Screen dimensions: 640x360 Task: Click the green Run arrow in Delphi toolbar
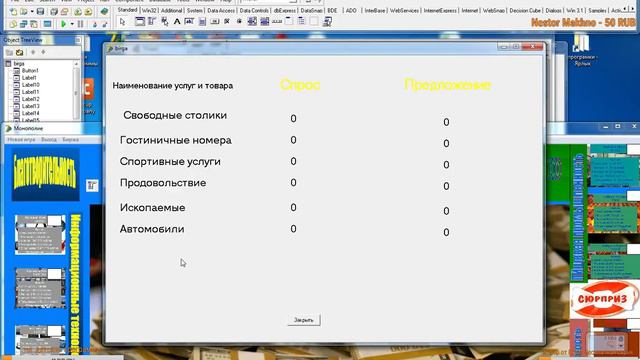63,24
